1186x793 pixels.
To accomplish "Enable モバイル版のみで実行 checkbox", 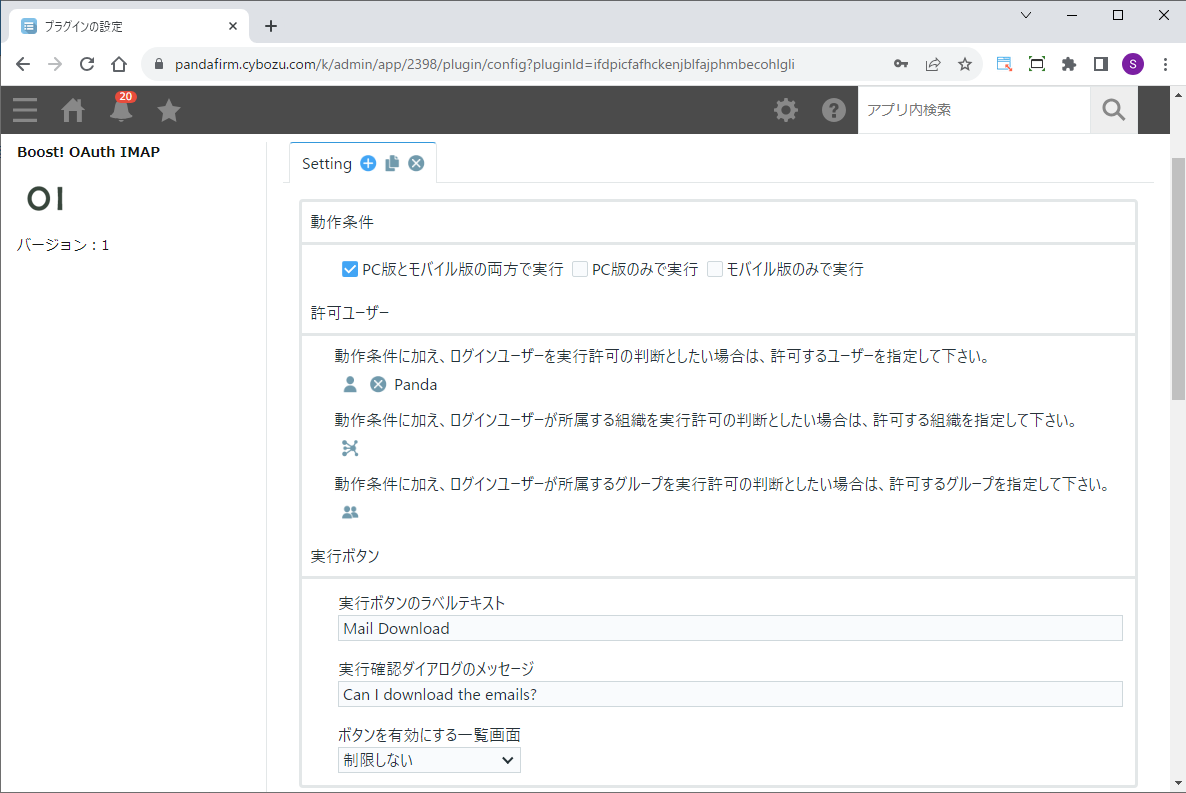I will (715, 269).
